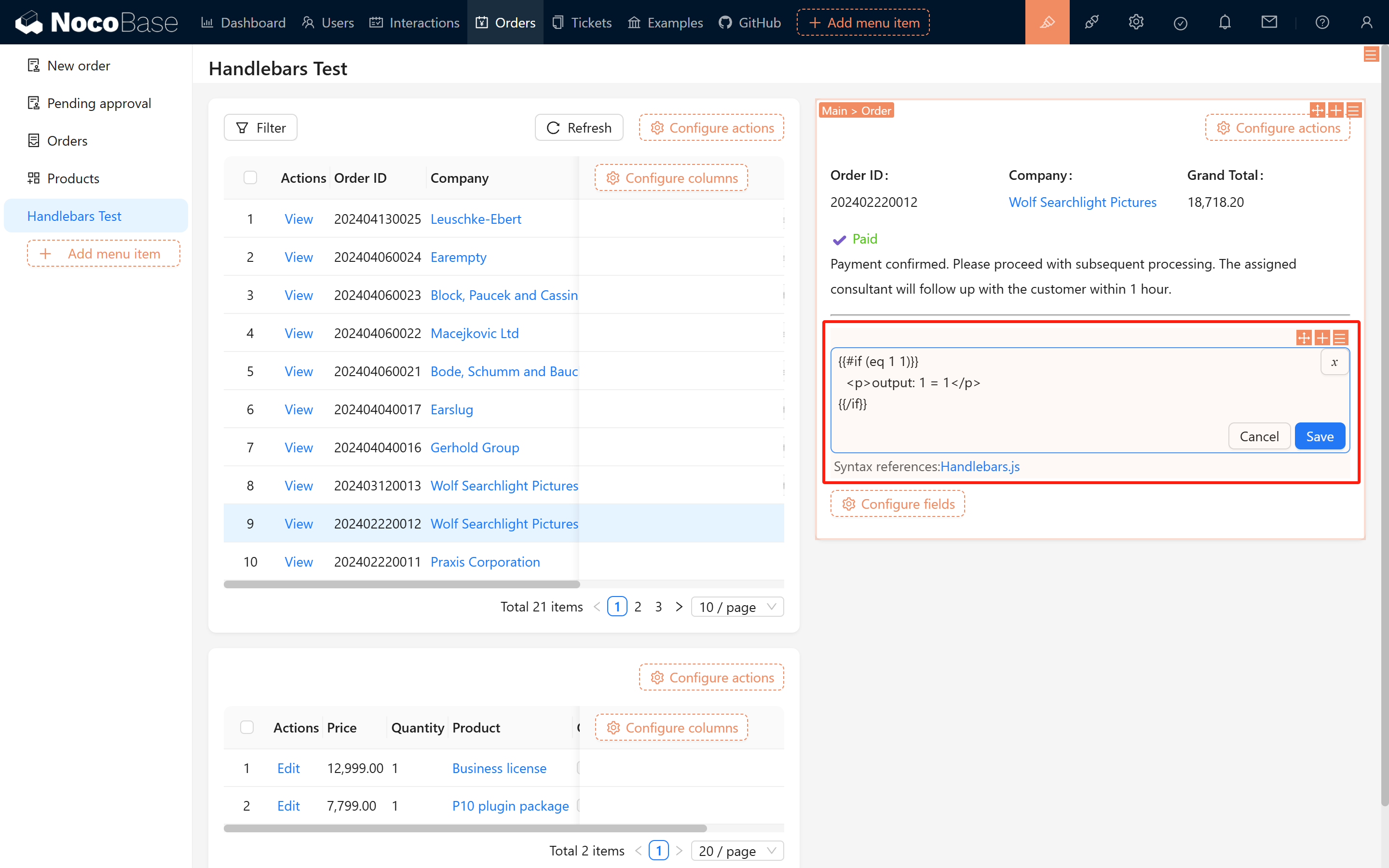Open the settings gear in top bar

coord(1136,22)
